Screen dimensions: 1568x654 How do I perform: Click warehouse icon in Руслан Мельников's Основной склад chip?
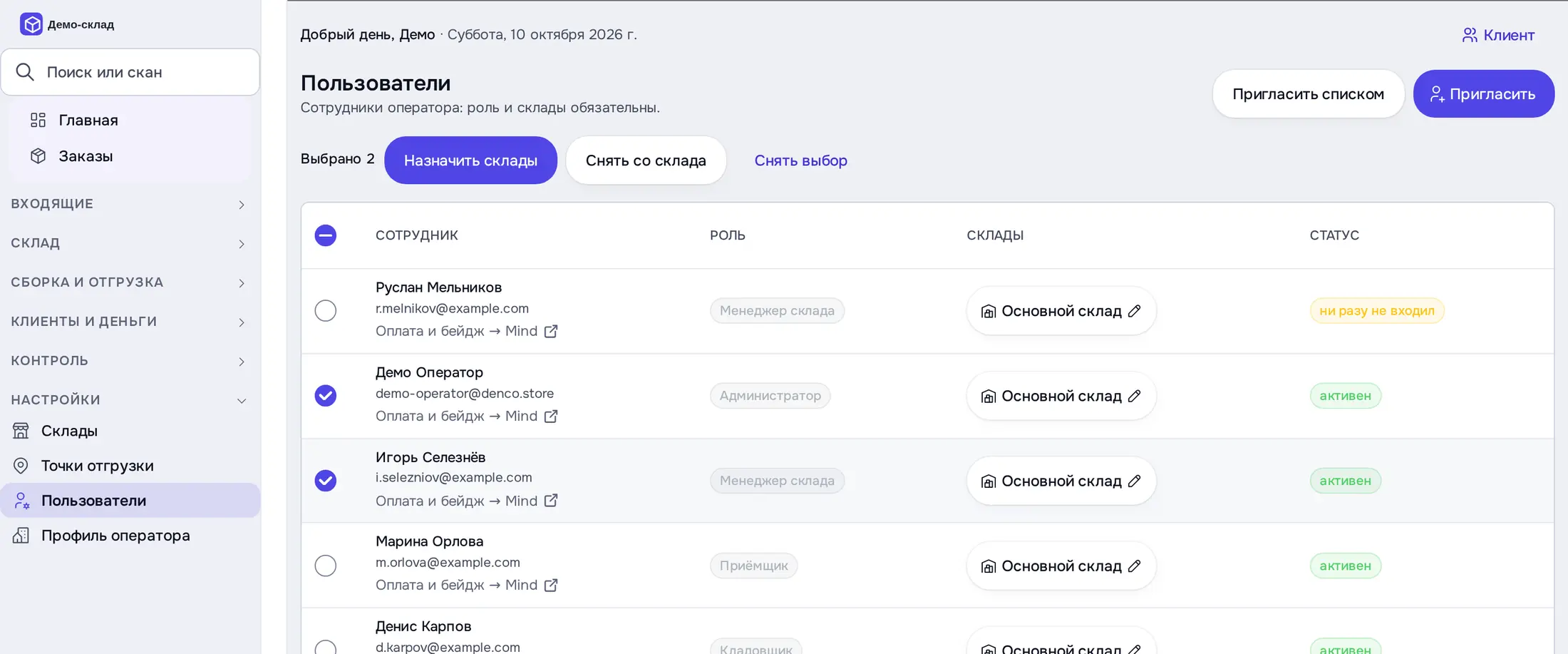pos(988,311)
